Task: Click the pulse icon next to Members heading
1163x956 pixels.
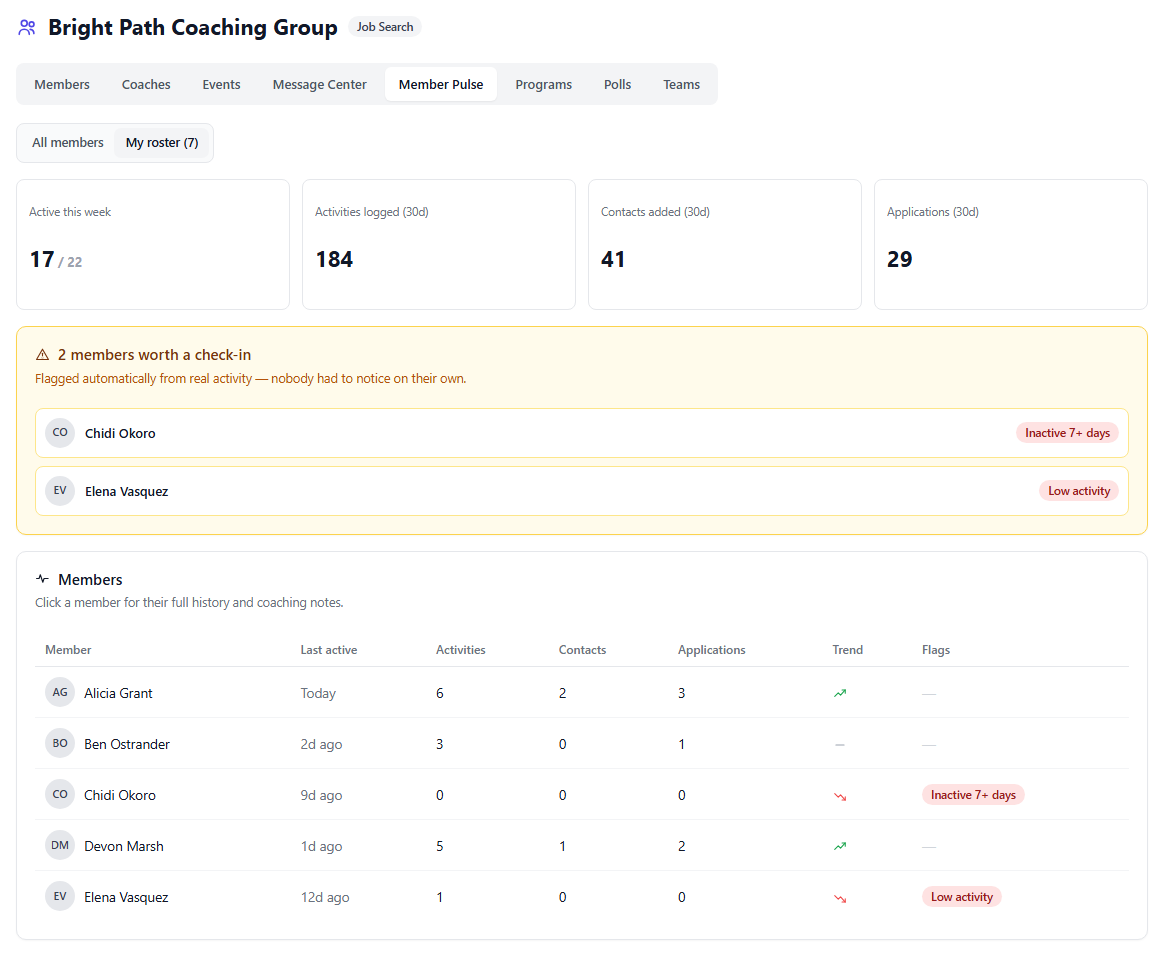Action: tap(42, 578)
